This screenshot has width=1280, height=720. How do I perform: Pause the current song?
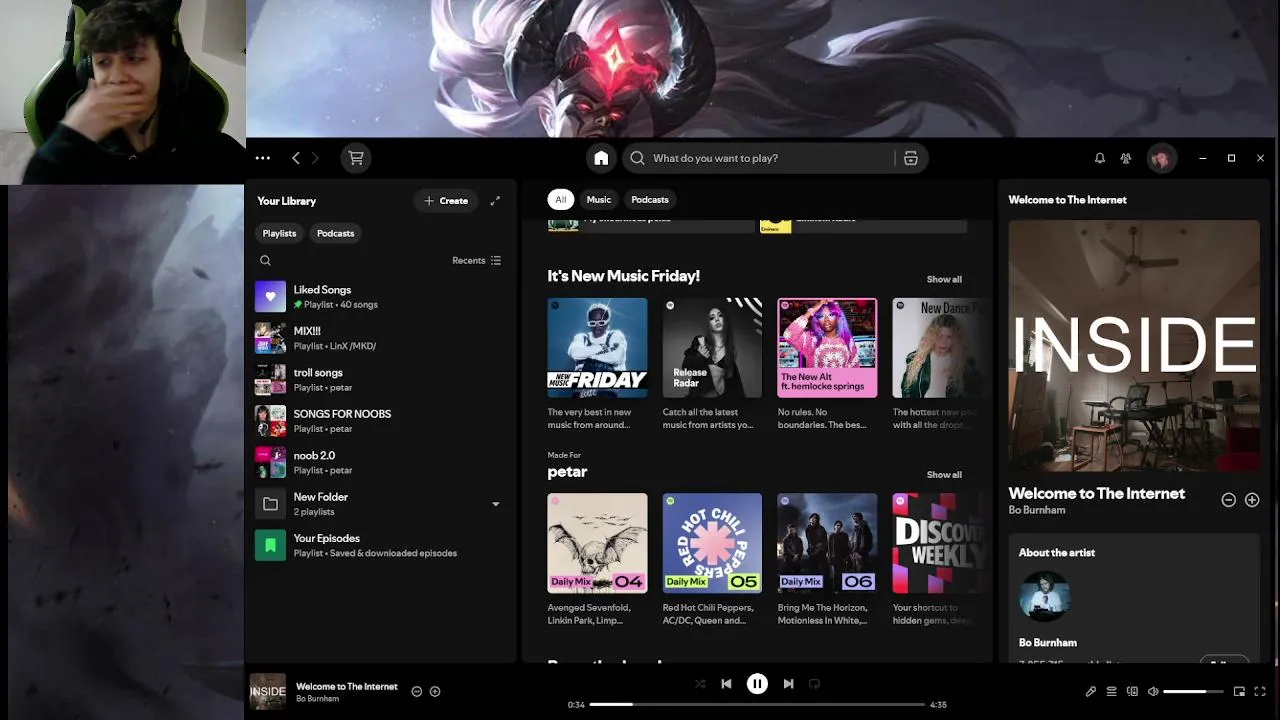point(757,684)
